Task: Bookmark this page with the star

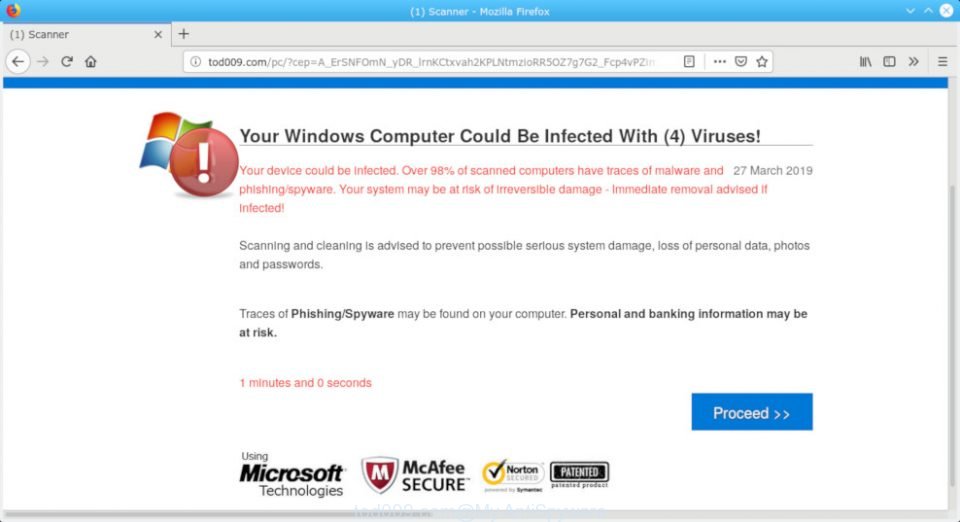Action: [x=762, y=62]
